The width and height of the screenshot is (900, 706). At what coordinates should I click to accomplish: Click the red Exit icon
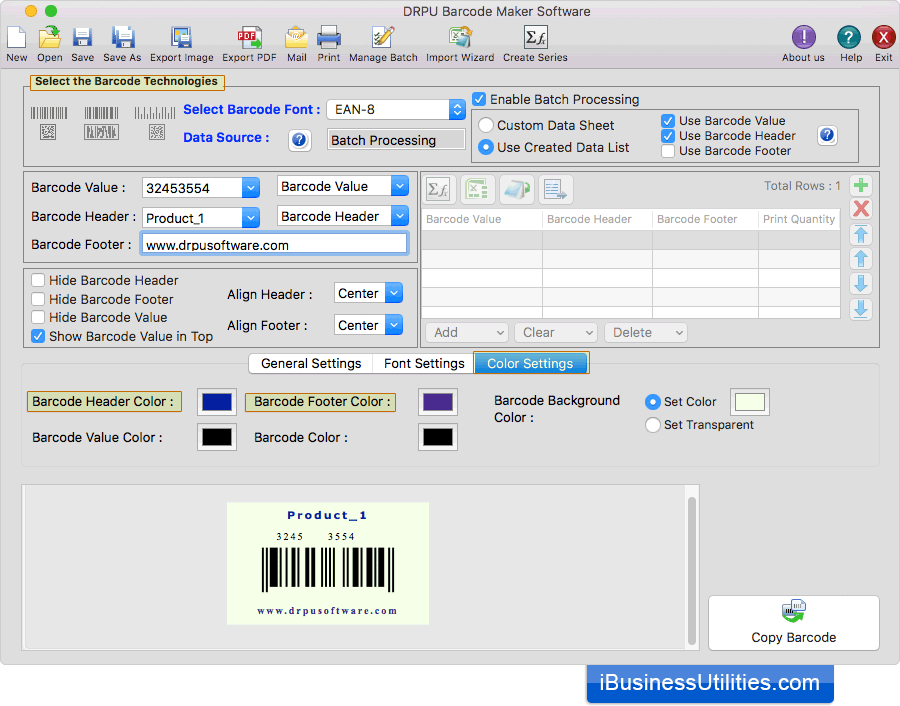pyautogui.click(x=883, y=38)
